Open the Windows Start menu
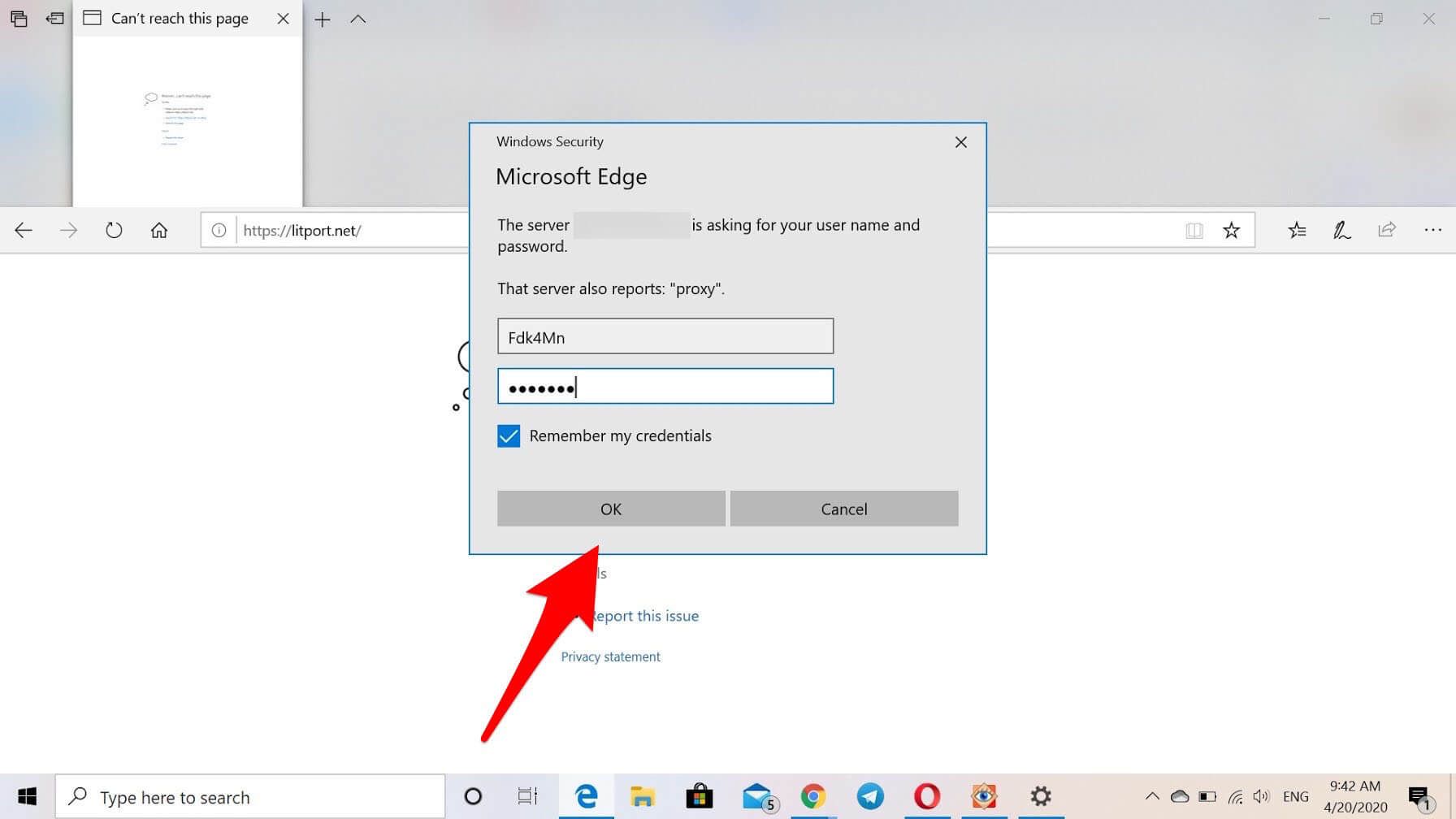The image size is (1456, 819). point(28,796)
